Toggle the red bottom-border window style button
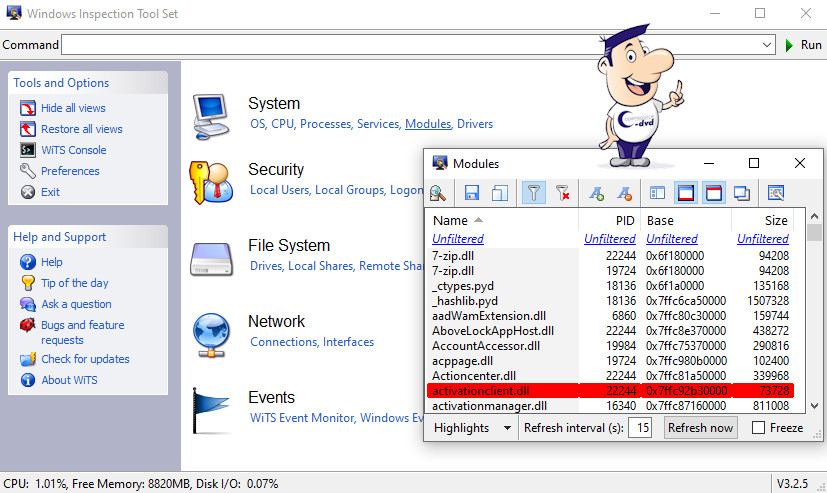This screenshot has height=493, width=827. [x=714, y=193]
